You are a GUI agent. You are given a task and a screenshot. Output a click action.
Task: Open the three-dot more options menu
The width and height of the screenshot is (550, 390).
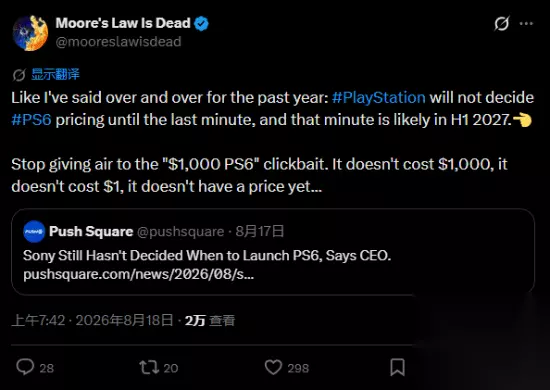[526, 23]
